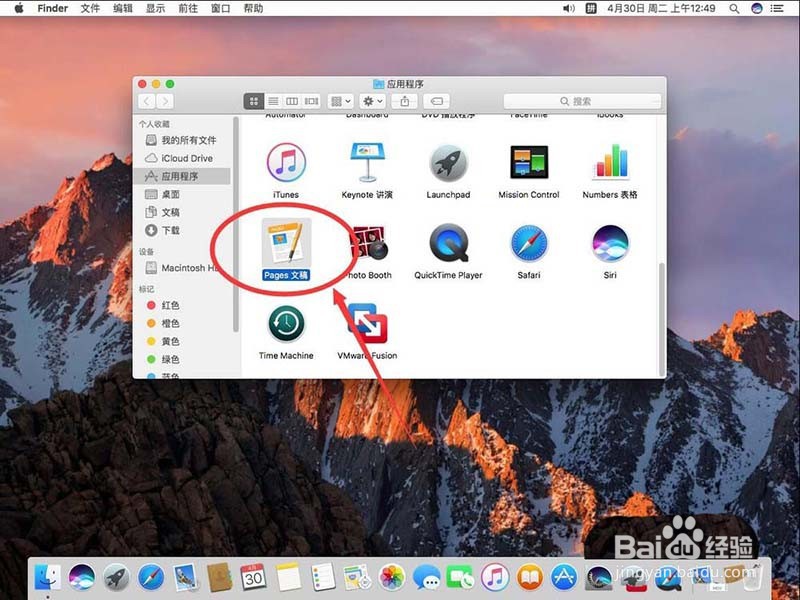Image resolution: width=800 pixels, height=600 pixels.
Task: Go back with the Finder back arrow
Action: pos(147,101)
